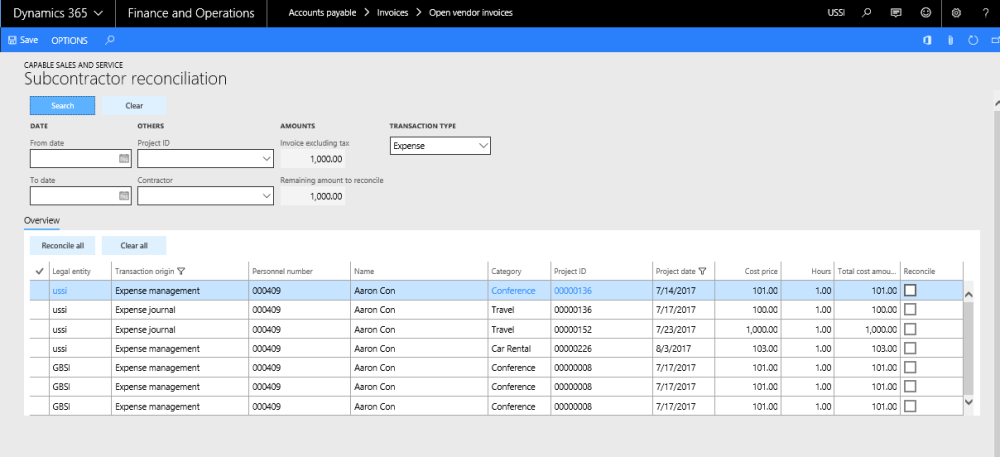Open the OPTIONS menu
Viewport: 1000px width, 457px height.
coord(69,40)
